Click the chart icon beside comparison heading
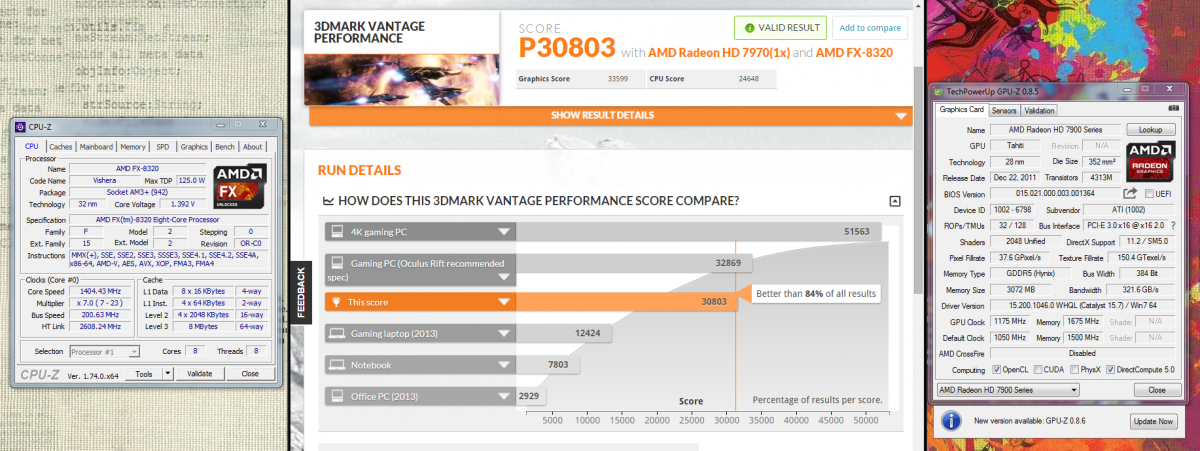This screenshot has width=1200, height=451. pos(328,201)
